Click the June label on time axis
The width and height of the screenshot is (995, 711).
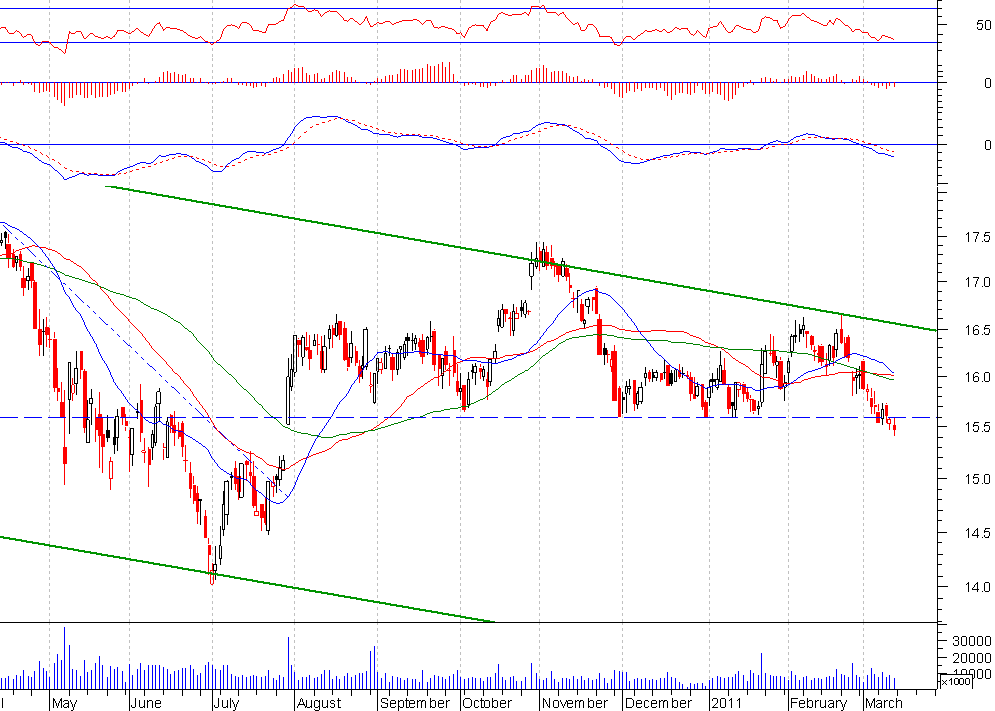coord(145,703)
